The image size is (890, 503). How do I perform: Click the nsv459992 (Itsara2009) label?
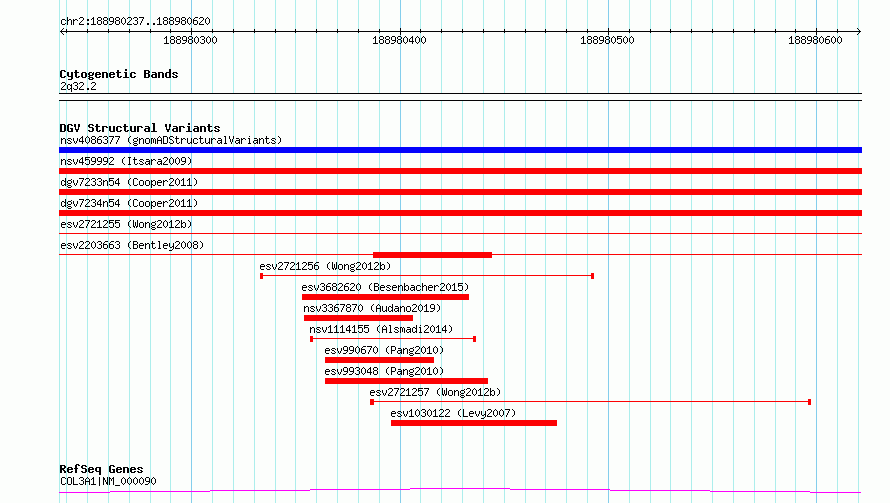(126, 161)
